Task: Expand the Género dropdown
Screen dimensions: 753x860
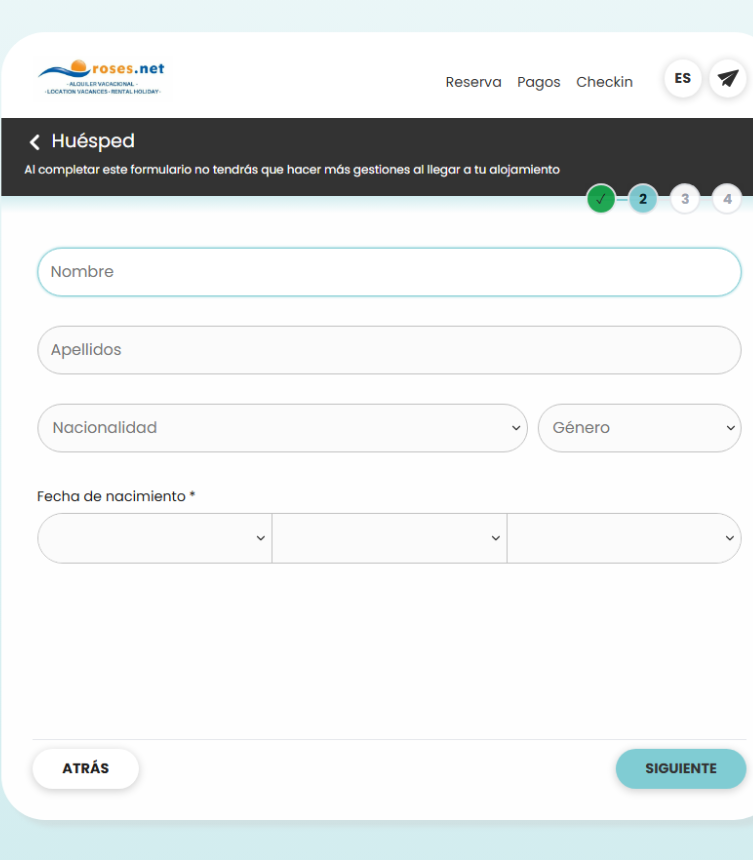Action: pyautogui.click(x=639, y=428)
